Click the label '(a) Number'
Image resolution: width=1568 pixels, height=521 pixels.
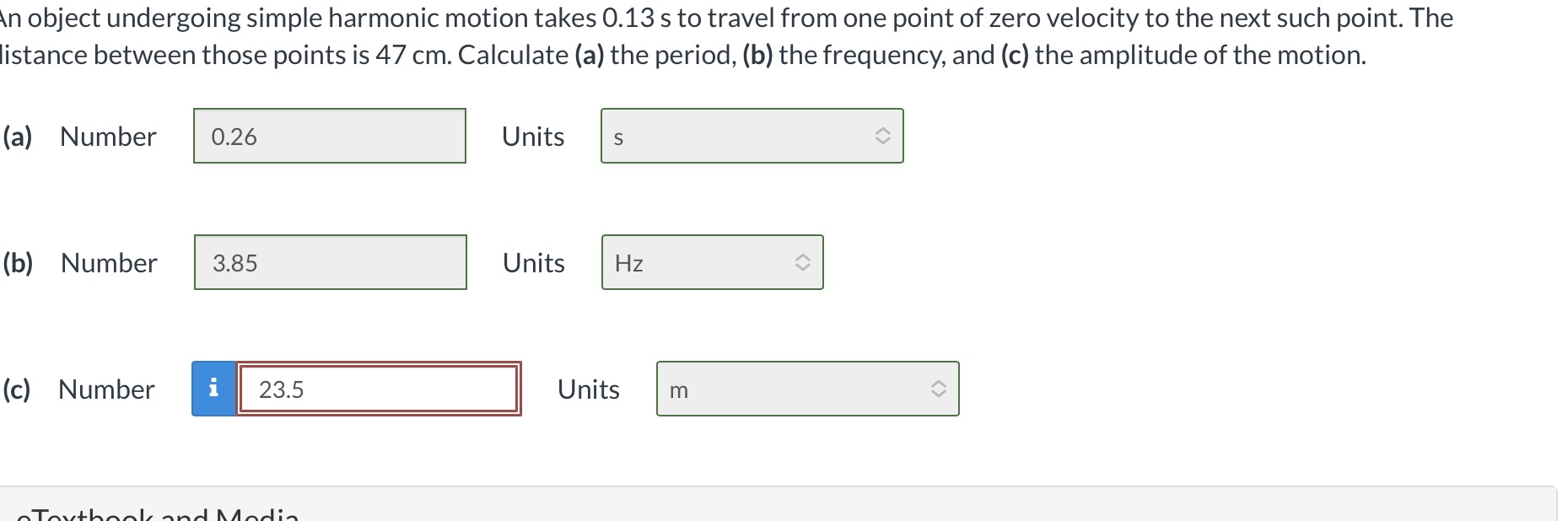pos(80,136)
